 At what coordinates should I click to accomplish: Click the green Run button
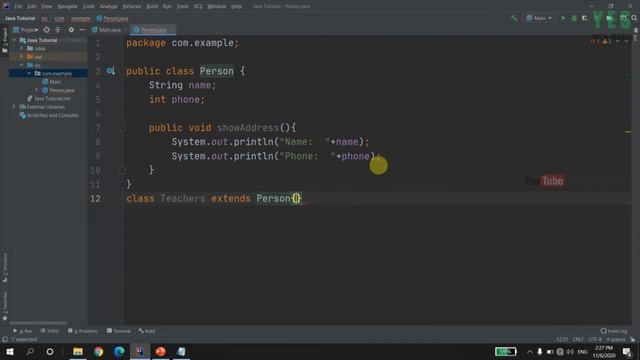click(x=563, y=18)
